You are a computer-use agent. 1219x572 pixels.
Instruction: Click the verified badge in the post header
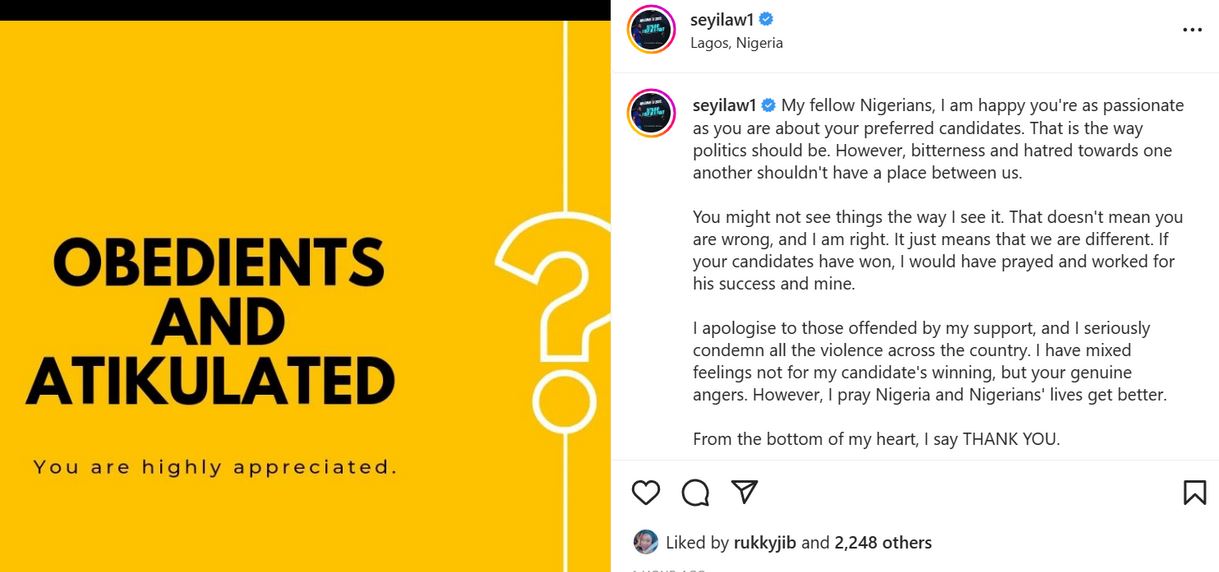click(x=767, y=20)
